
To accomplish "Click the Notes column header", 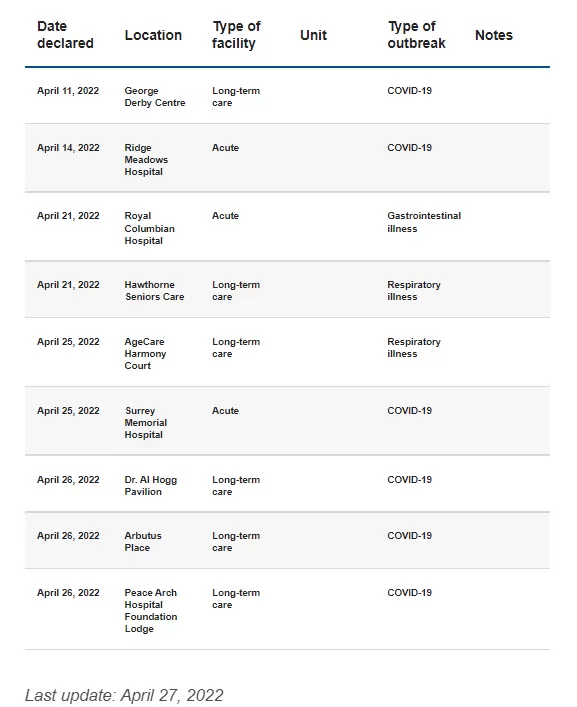I will 494,35.
